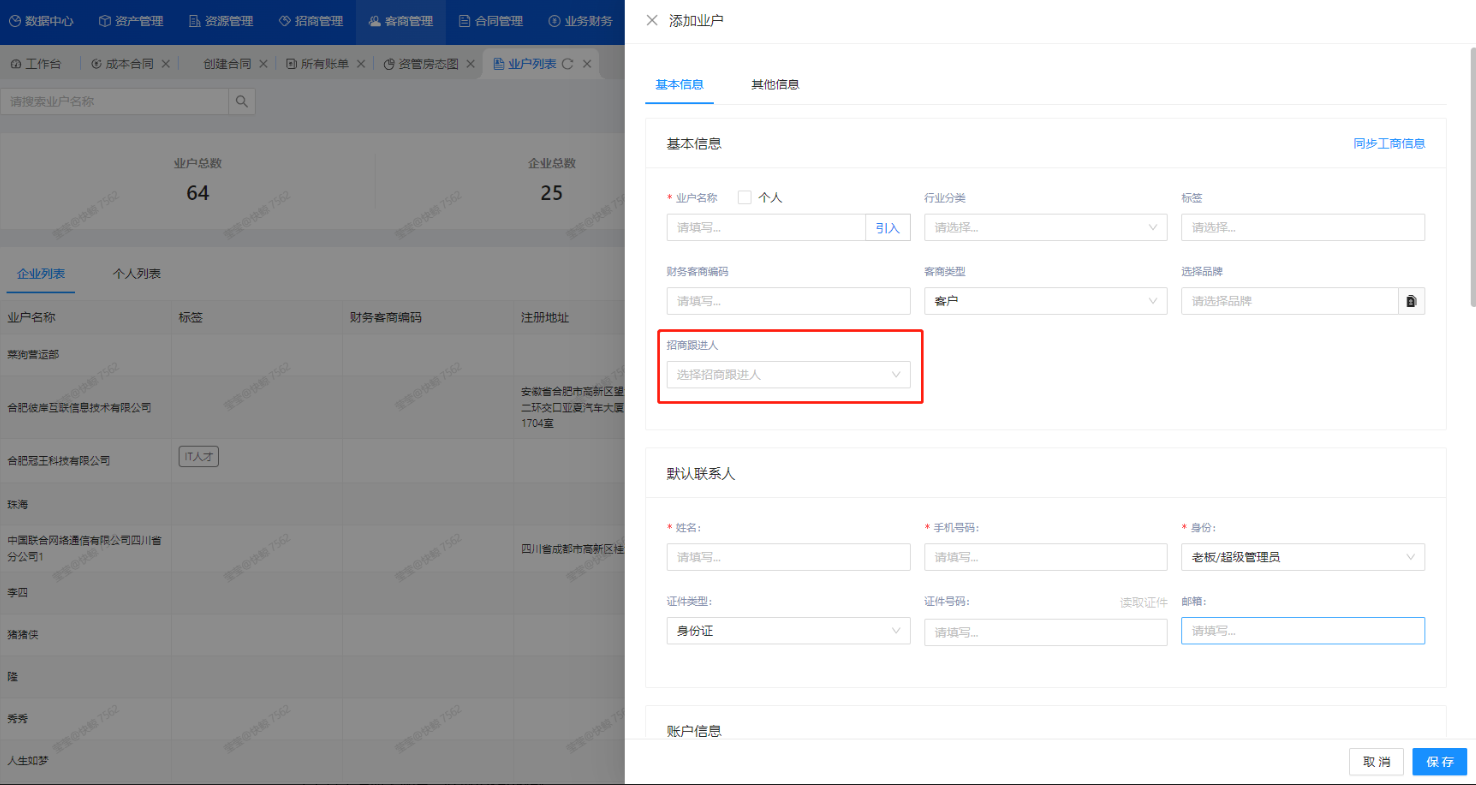Screen dimensions: 1476x785
Task: Open 招商管理 in the top navigation
Action: point(311,21)
